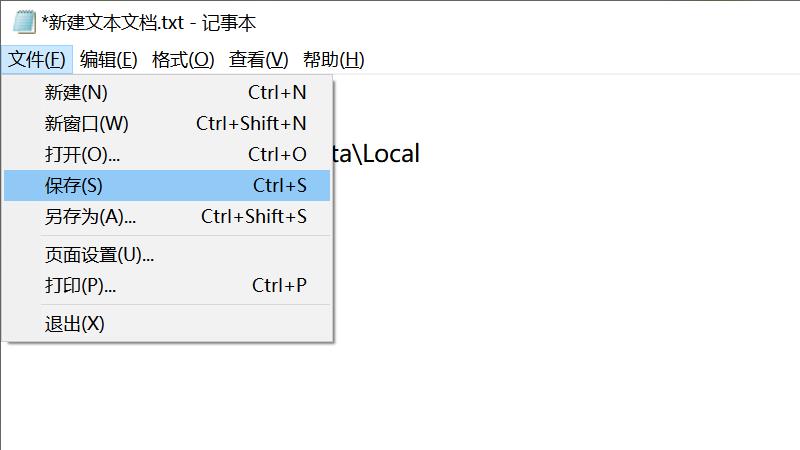Open 页面设置(U)... page setup
The height and width of the screenshot is (450, 800).
pos(99,255)
